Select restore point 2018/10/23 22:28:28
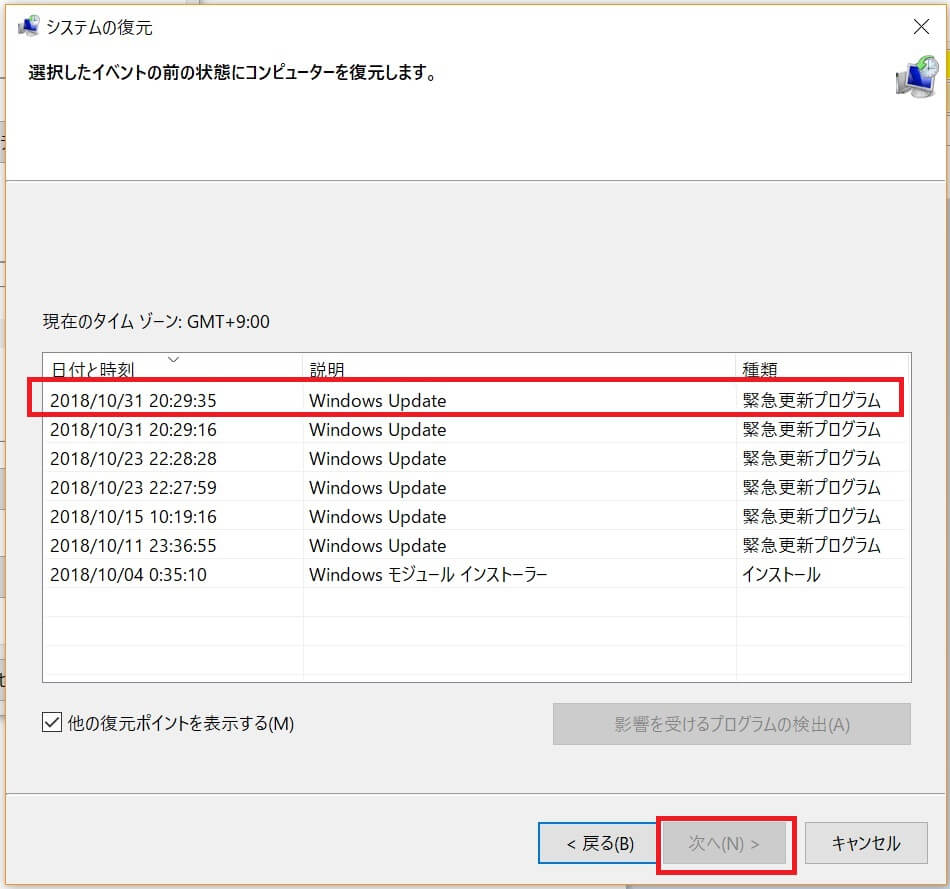 coord(476,459)
